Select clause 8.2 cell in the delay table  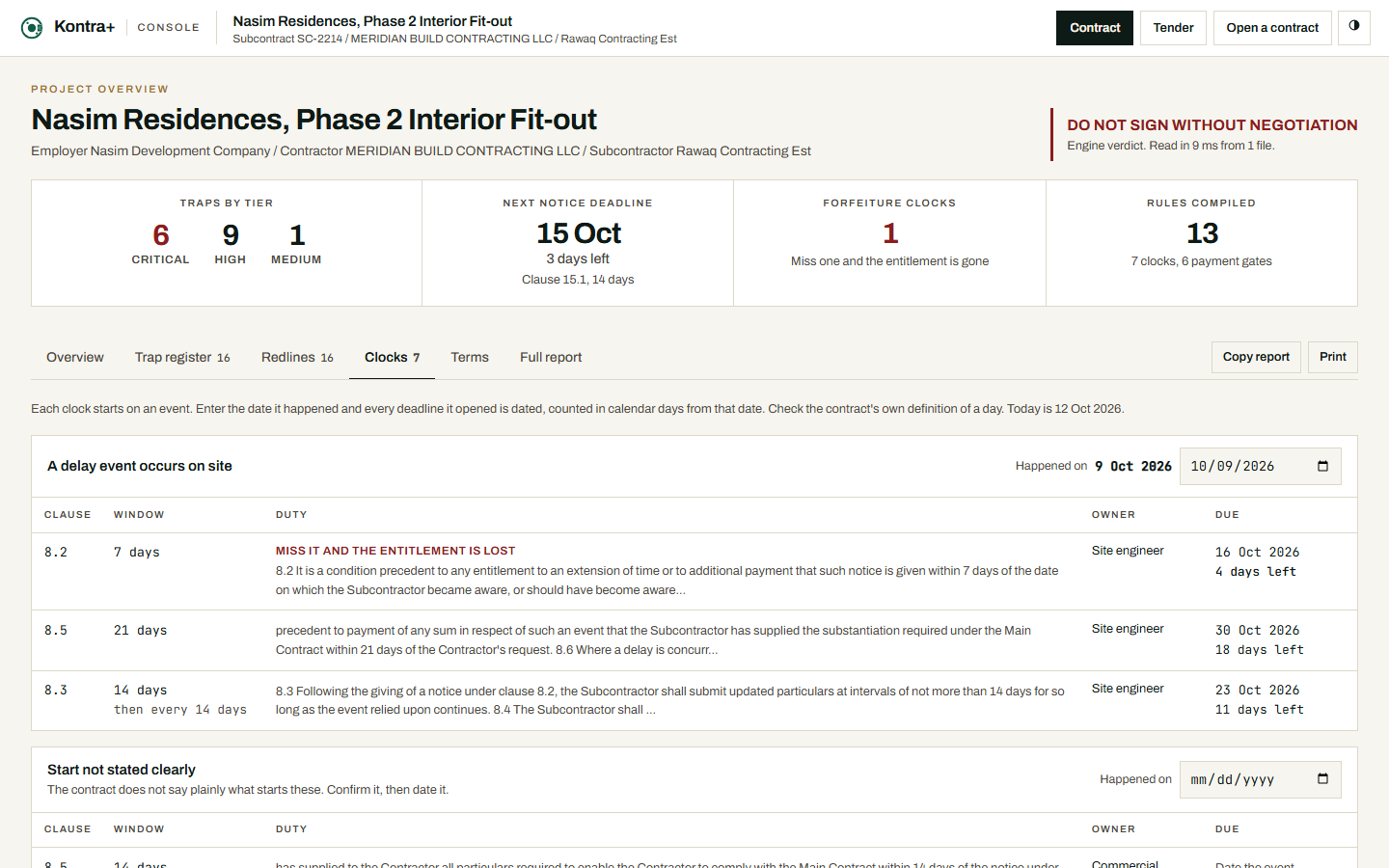coord(56,553)
